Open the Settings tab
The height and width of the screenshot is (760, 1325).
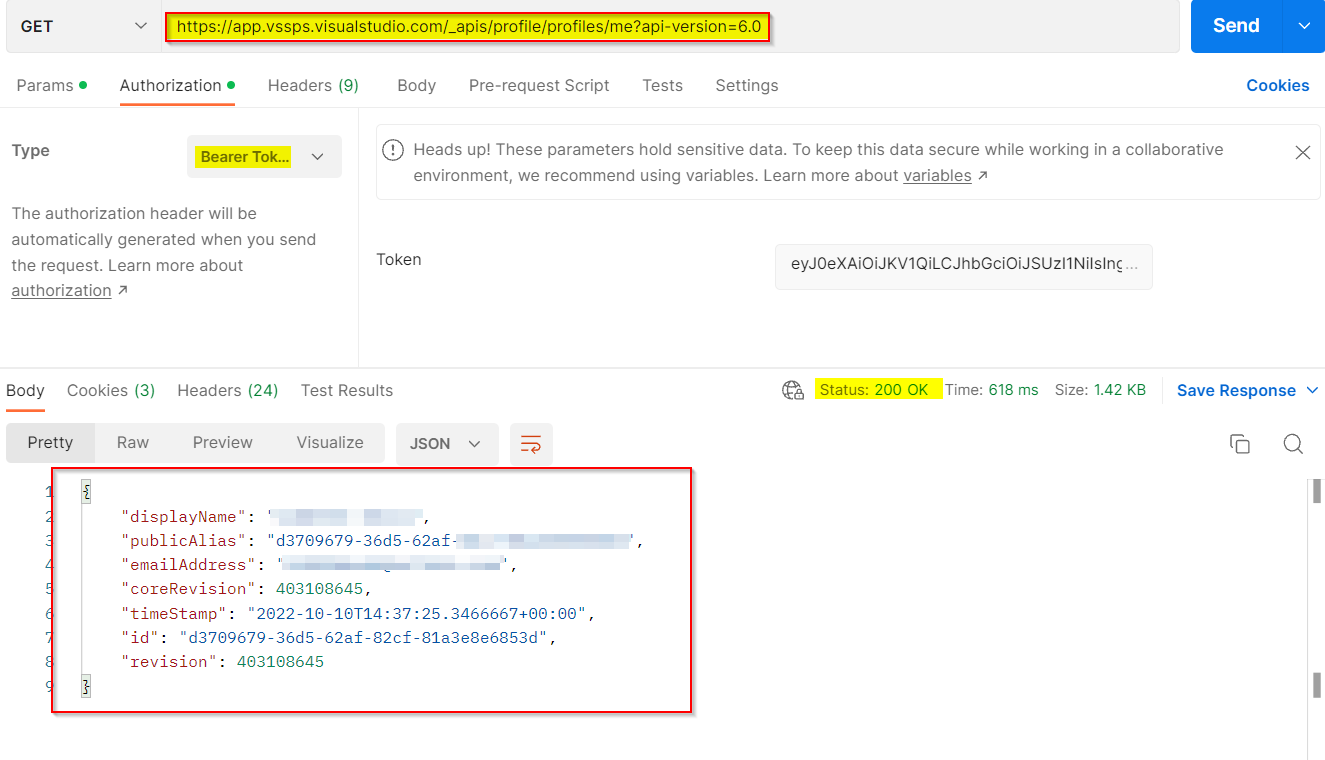[747, 85]
